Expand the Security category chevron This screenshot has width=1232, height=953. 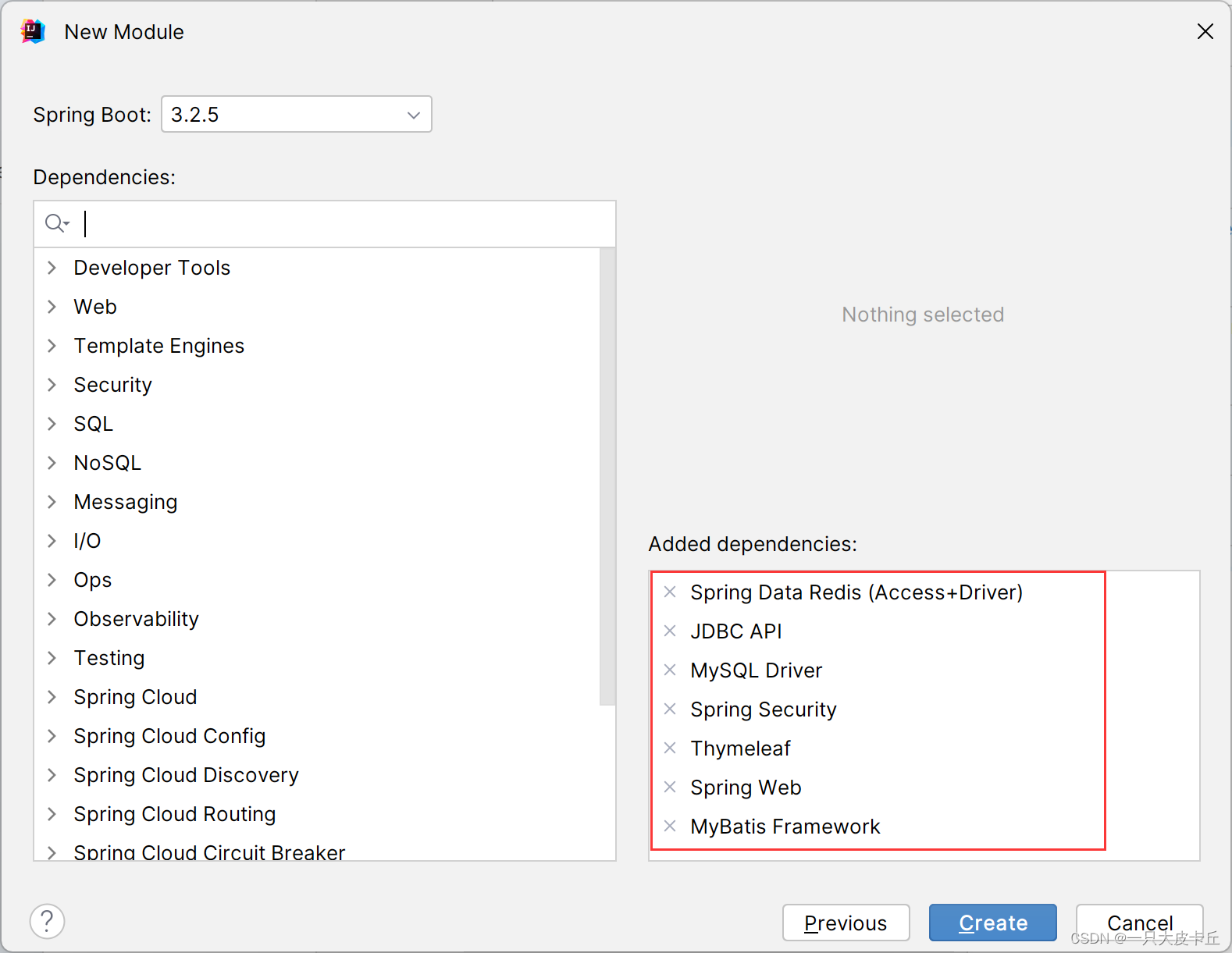pos(52,385)
